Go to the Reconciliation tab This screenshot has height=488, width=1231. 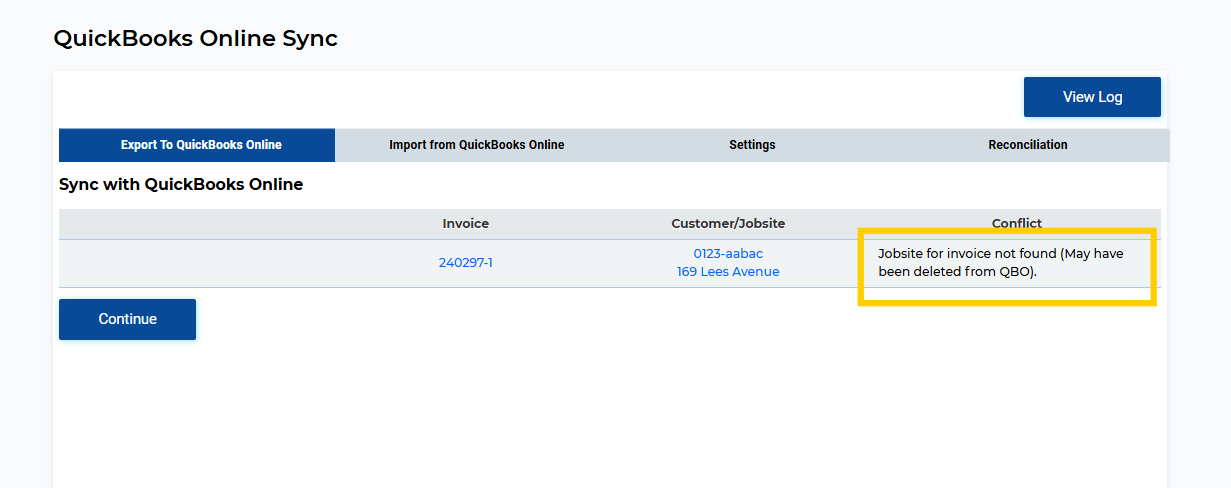pyautogui.click(x=1028, y=145)
